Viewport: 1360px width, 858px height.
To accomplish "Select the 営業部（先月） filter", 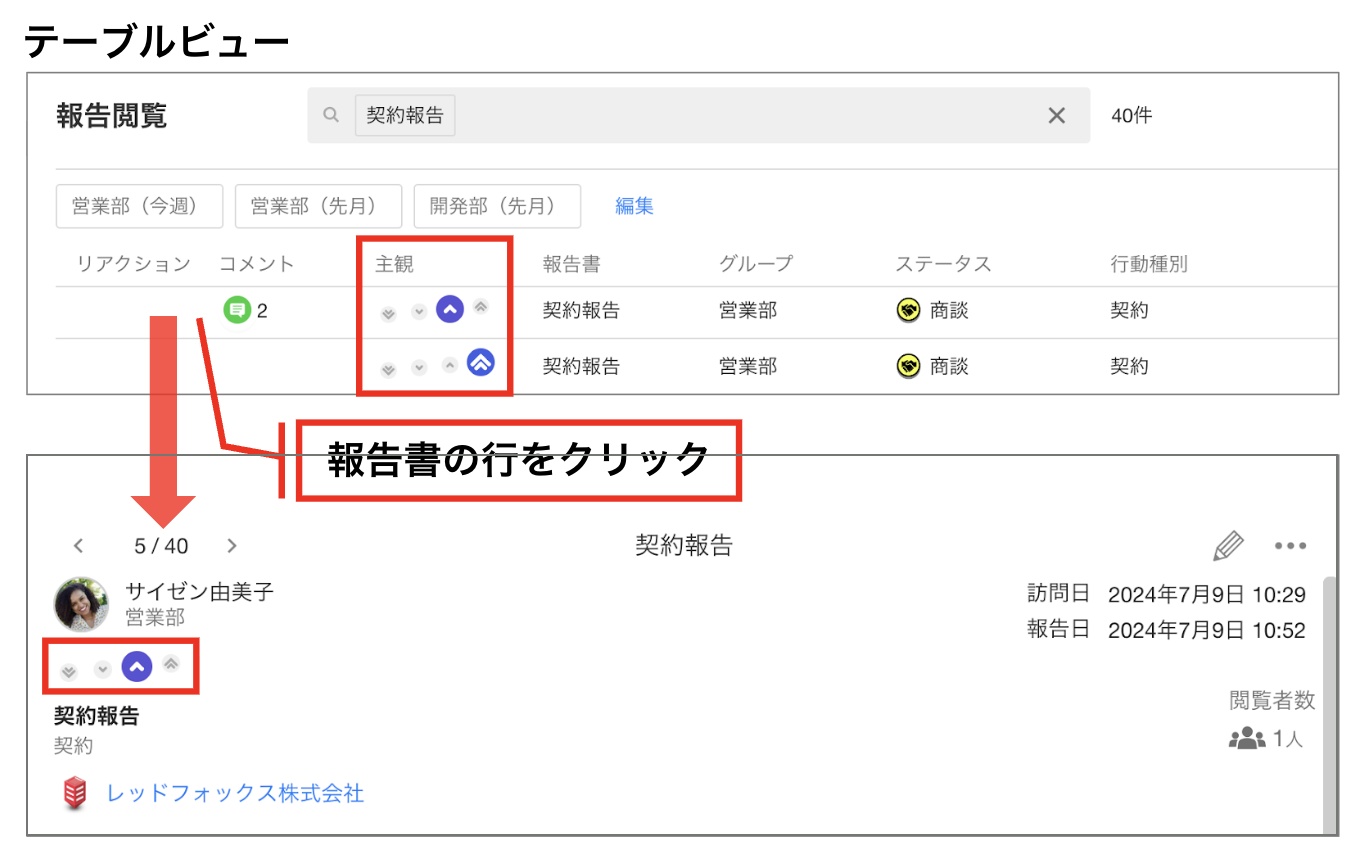I will (x=318, y=206).
